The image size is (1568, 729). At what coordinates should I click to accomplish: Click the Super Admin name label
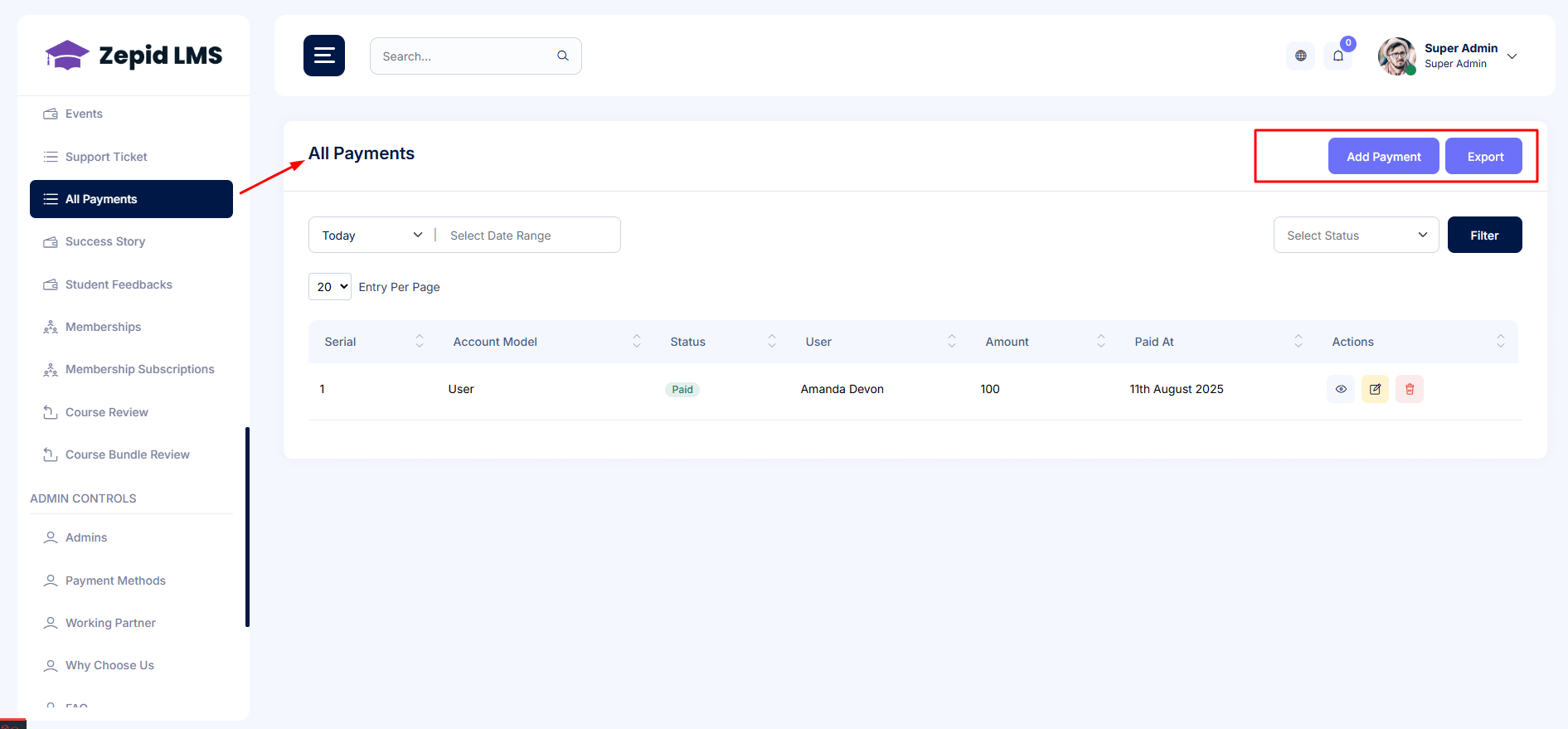[1461, 48]
